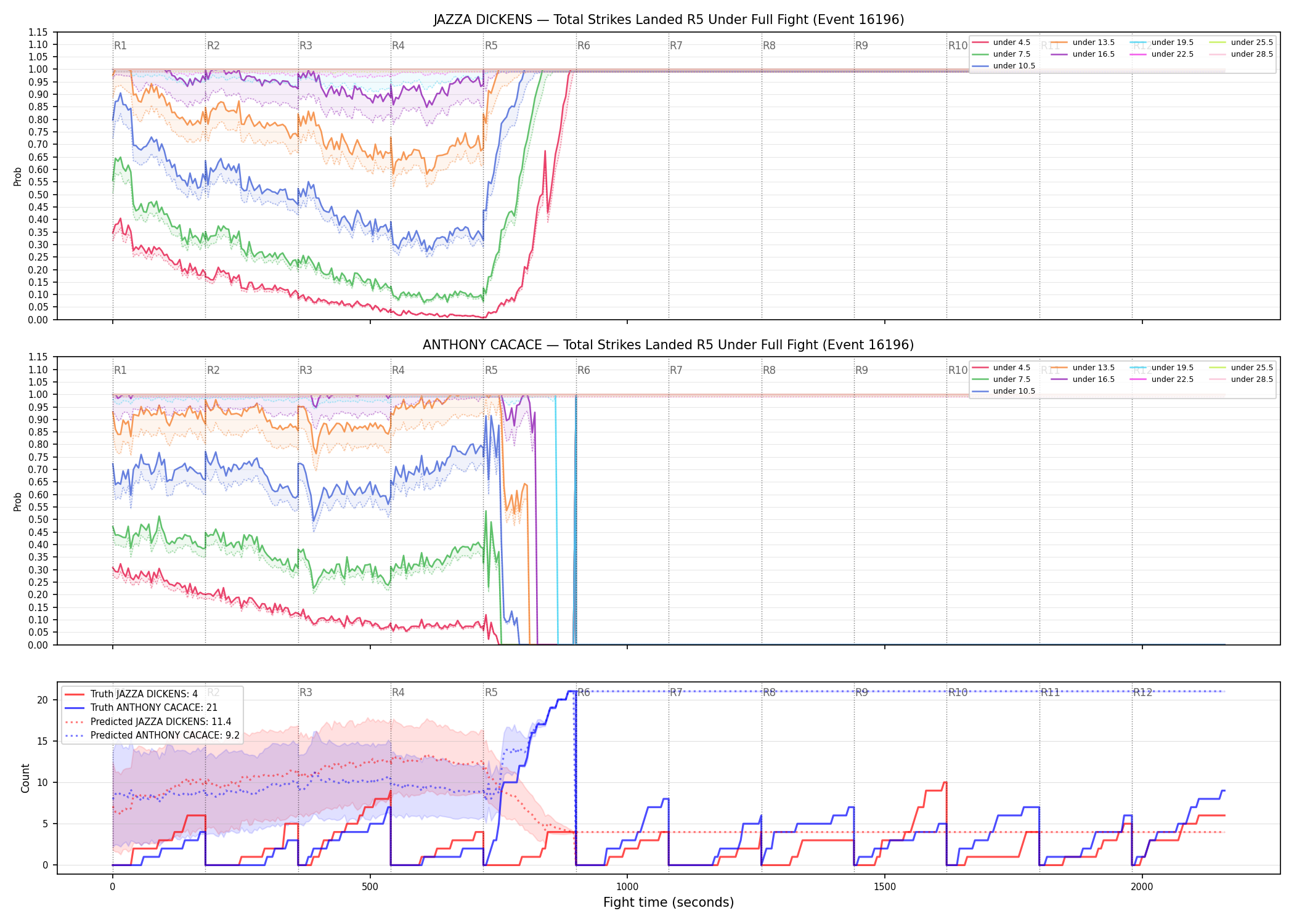This screenshot has height=924, width=1294.
Task: Click the R3 round marker in Jazza Dickens chart
Action: (306, 46)
